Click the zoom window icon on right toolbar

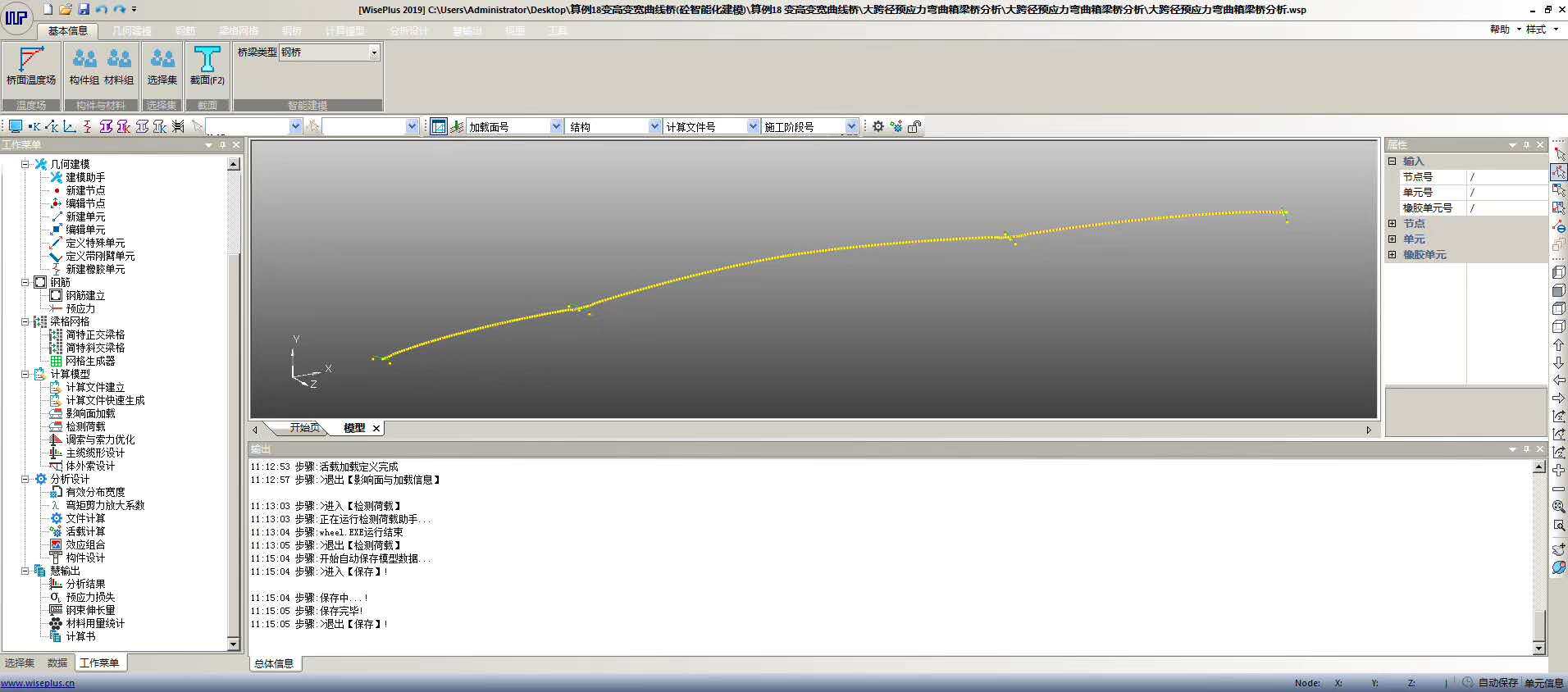(x=1559, y=525)
